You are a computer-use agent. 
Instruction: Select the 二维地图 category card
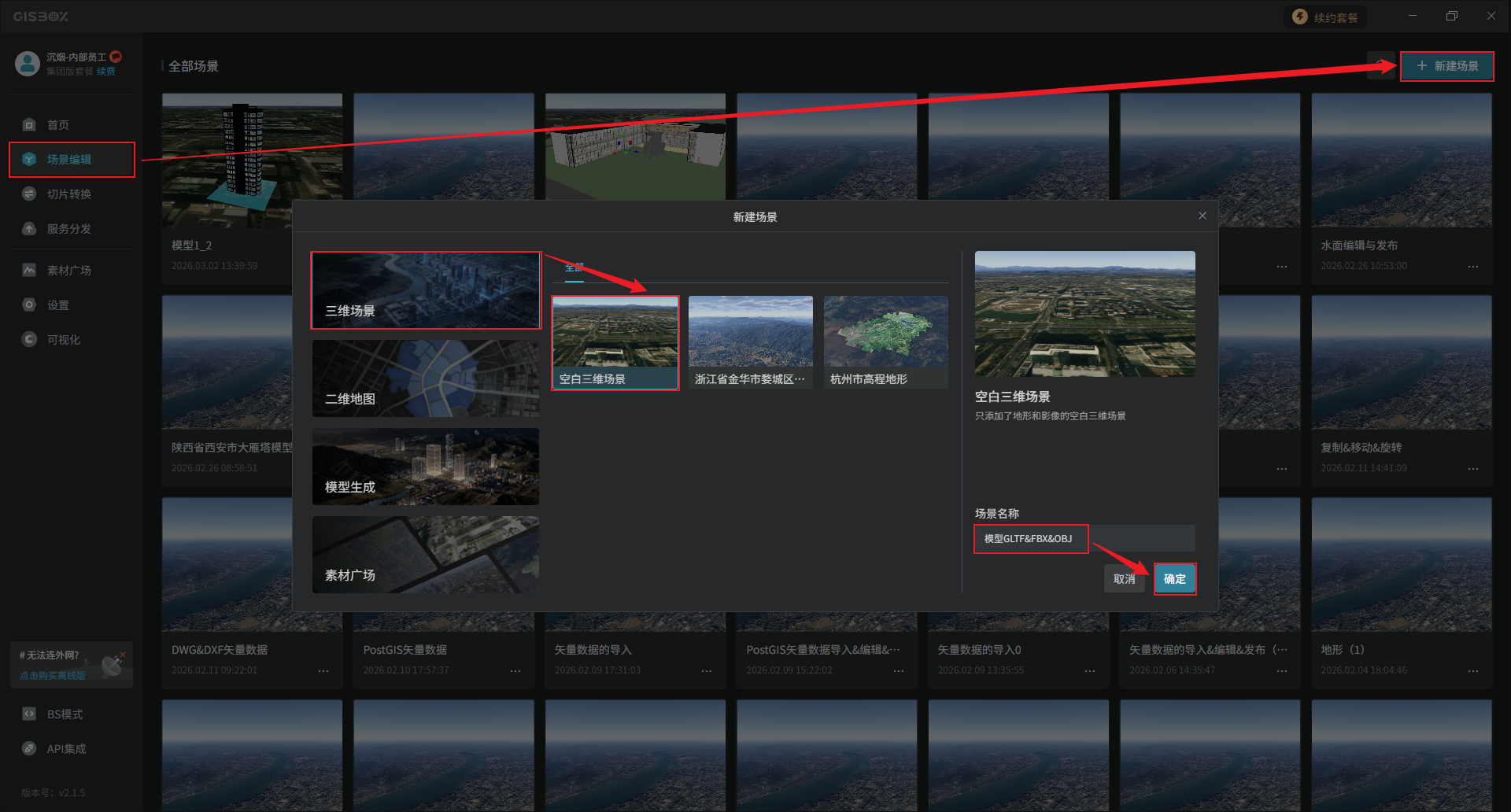(426, 378)
